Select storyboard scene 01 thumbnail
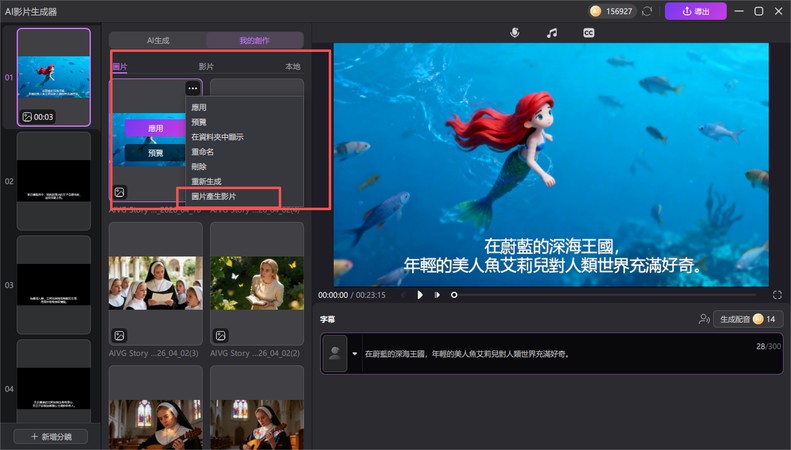The height and width of the screenshot is (450, 791). [54, 77]
